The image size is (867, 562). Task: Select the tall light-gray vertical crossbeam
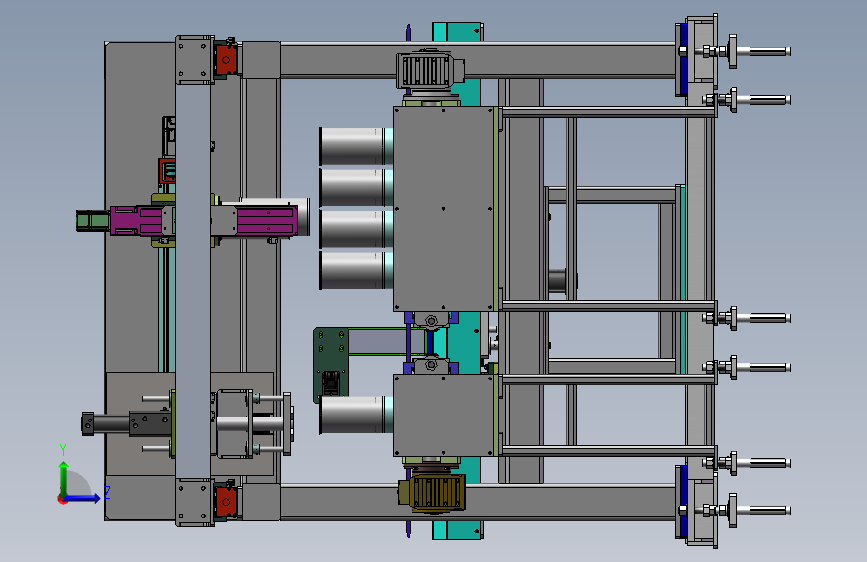click(193, 281)
